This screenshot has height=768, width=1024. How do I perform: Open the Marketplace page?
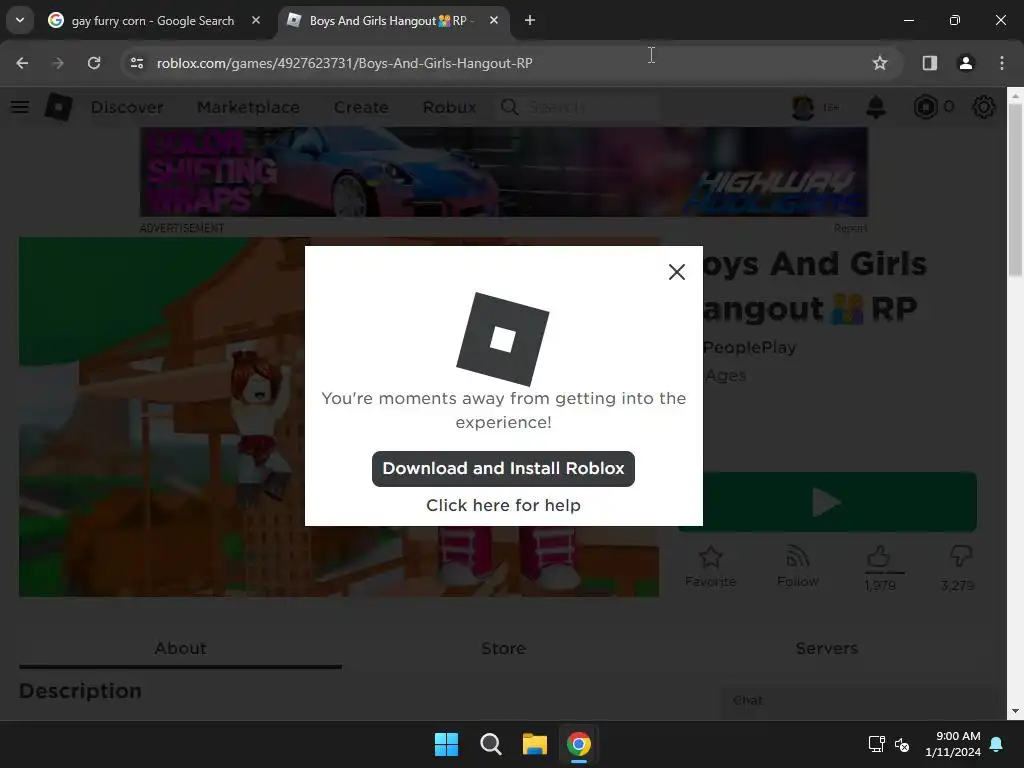tap(248, 107)
